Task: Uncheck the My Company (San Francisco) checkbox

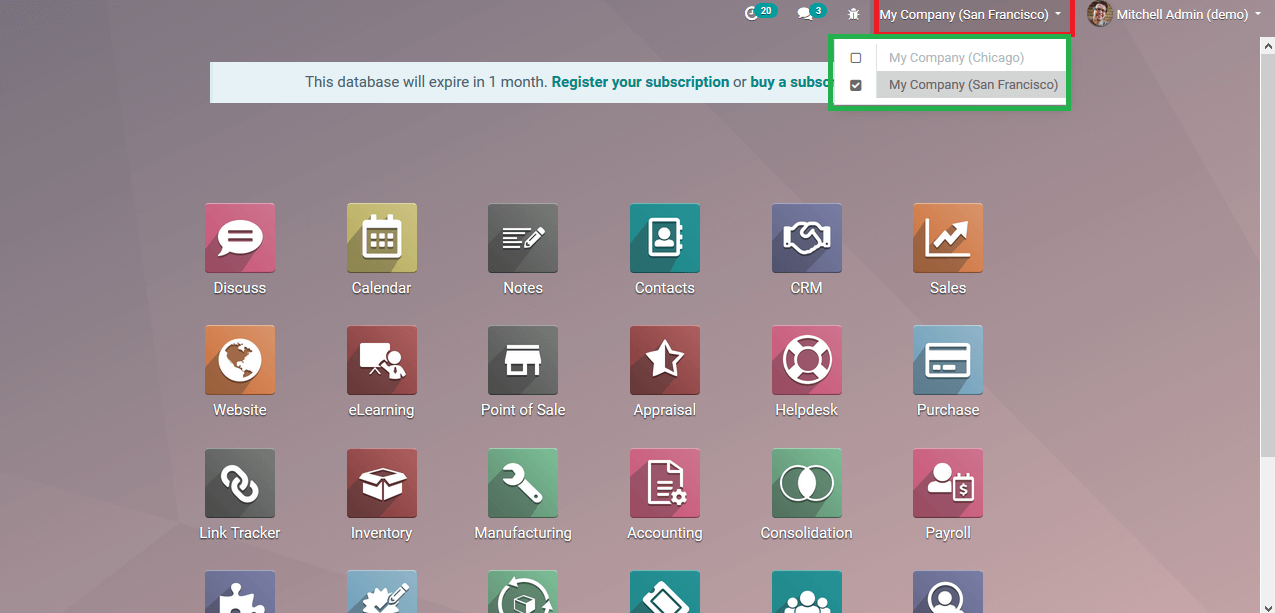Action: [x=856, y=85]
